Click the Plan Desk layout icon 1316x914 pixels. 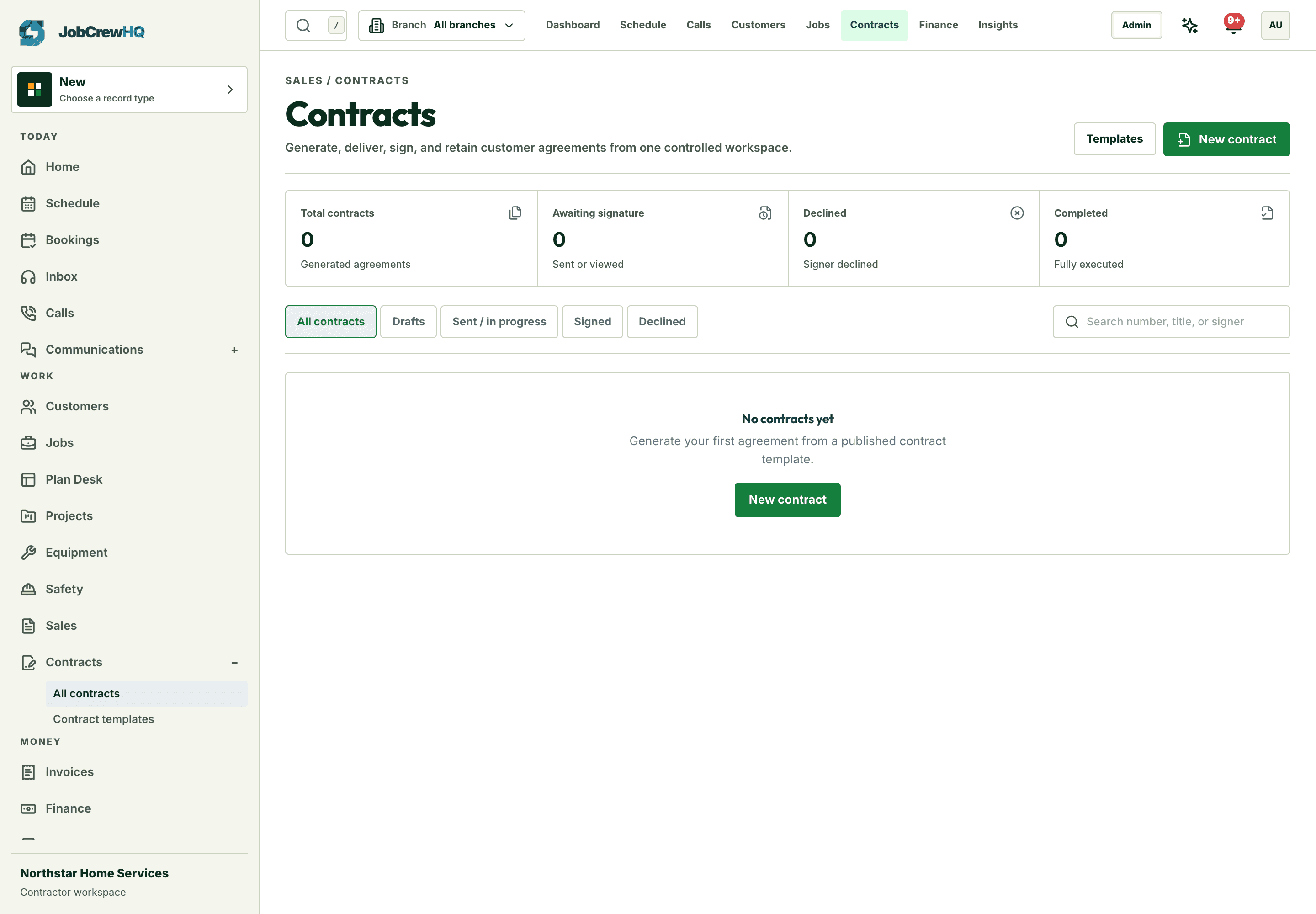tap(28, 480)
